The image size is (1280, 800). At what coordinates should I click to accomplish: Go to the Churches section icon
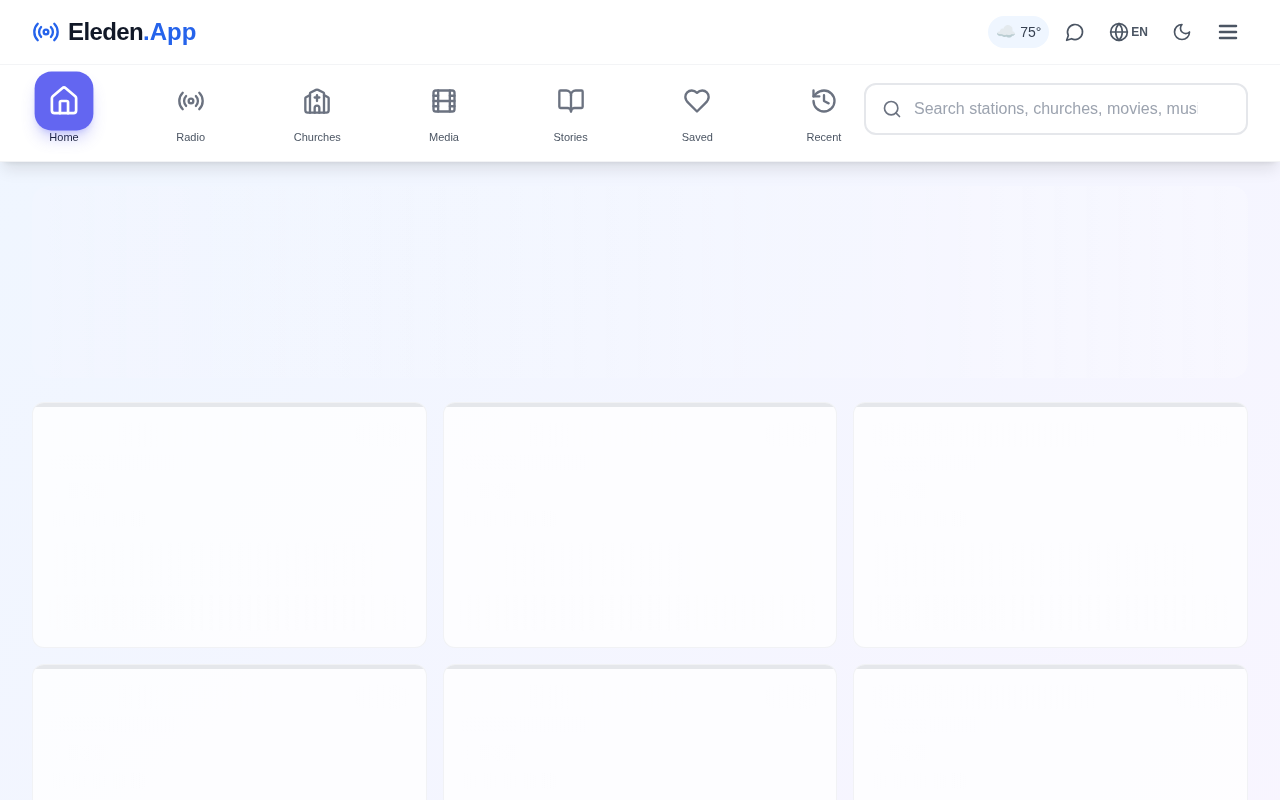click(317, 101)
